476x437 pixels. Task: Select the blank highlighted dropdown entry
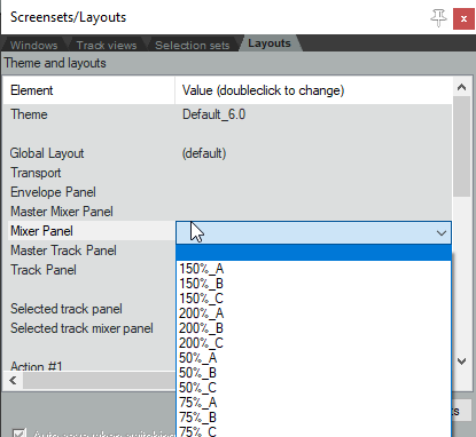pos(314,253)
